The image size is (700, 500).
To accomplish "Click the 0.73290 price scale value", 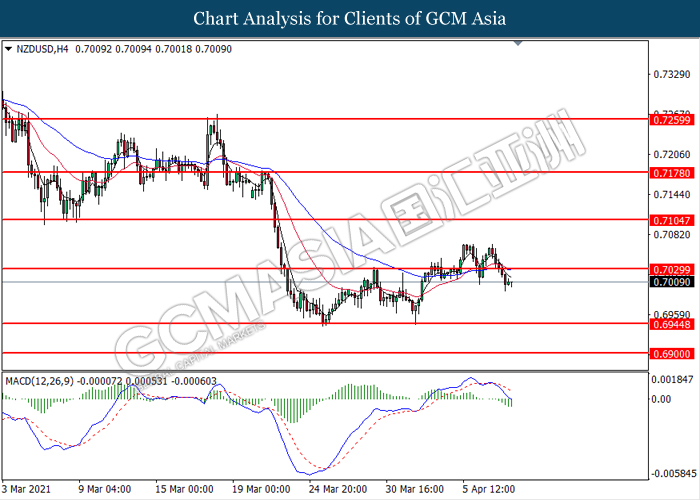I will (668, 74).
